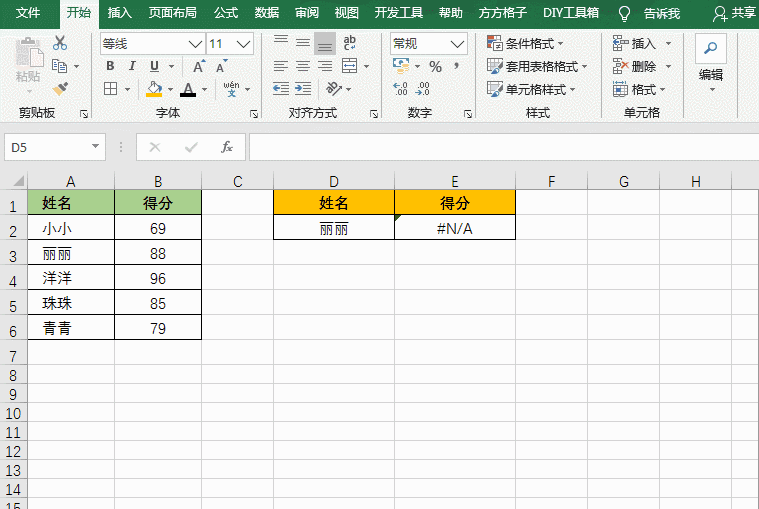Switch to the 方方格子 tab
Viewport: 759px width, 509px height.
[x=502, y=13]
